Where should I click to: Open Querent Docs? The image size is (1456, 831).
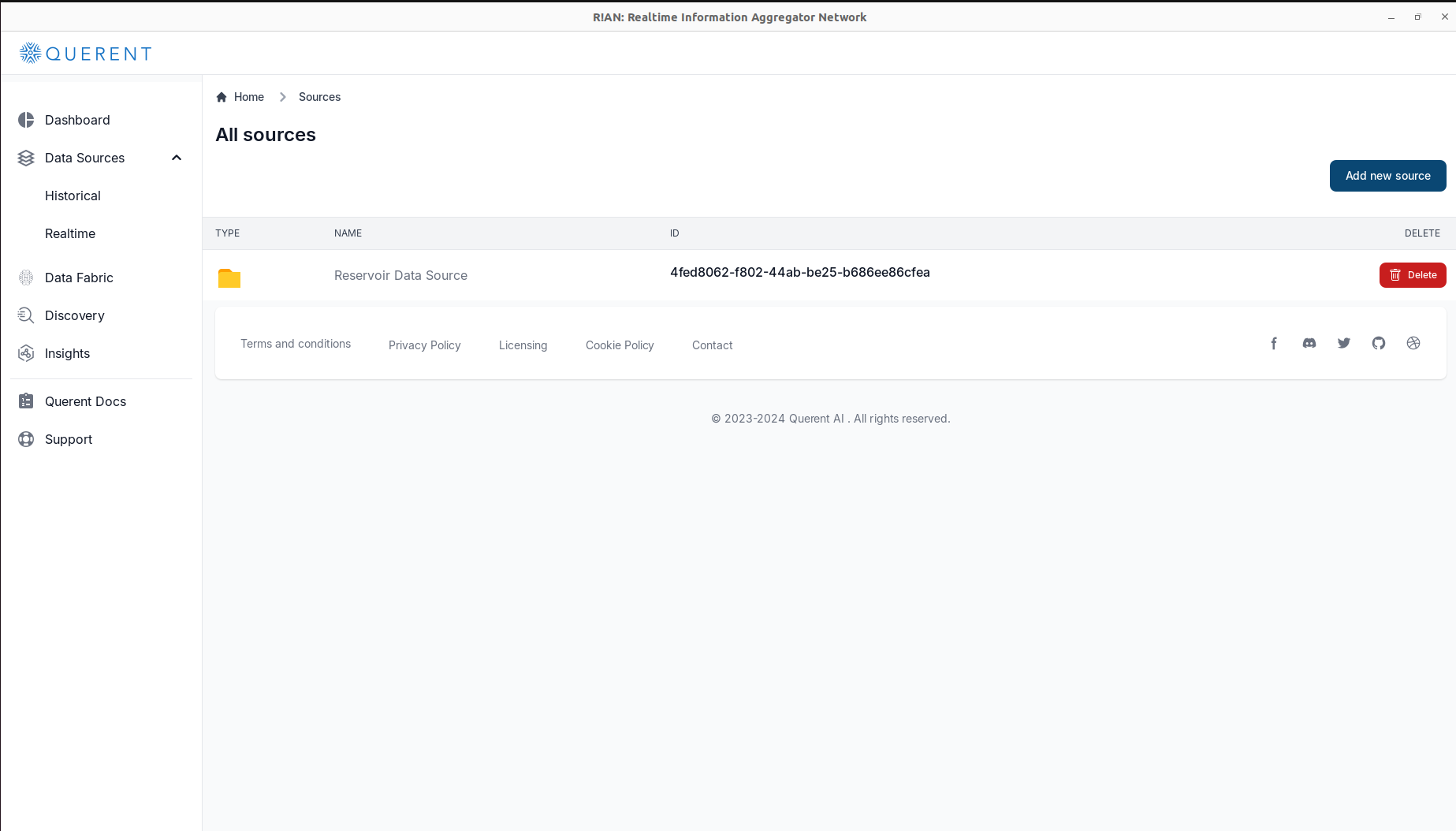tap(85, 401)
